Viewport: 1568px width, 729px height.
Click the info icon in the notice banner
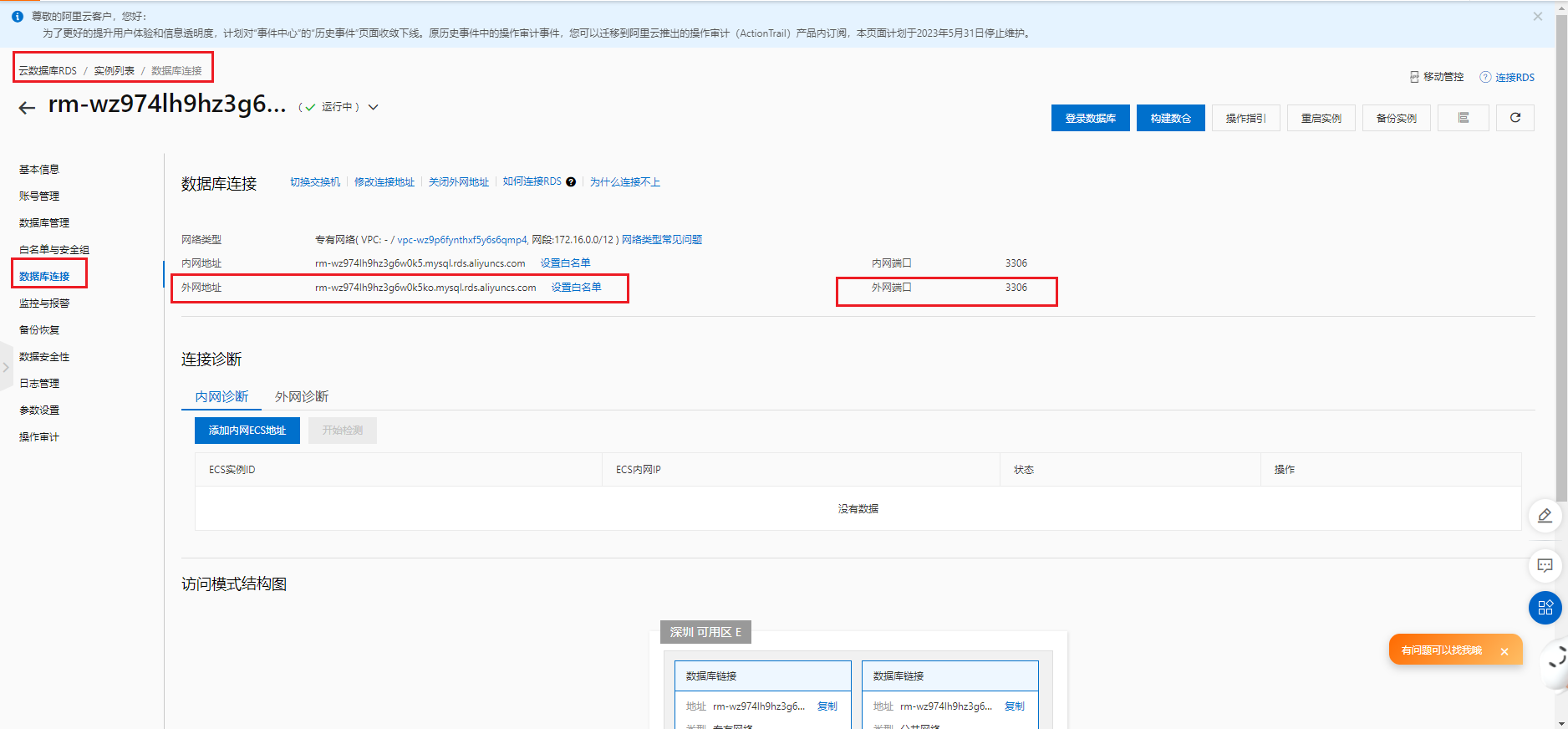click(x=18, y=16)
